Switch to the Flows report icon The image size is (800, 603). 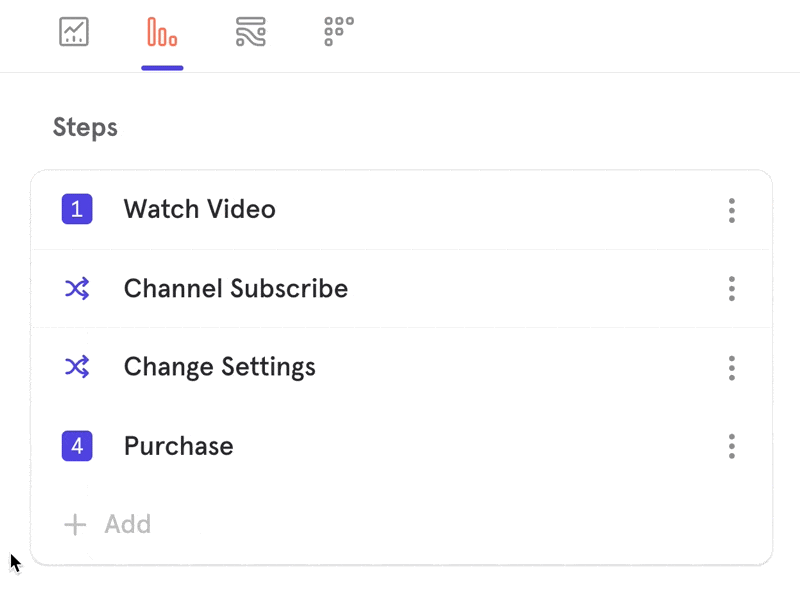click(x=251, y=32)
